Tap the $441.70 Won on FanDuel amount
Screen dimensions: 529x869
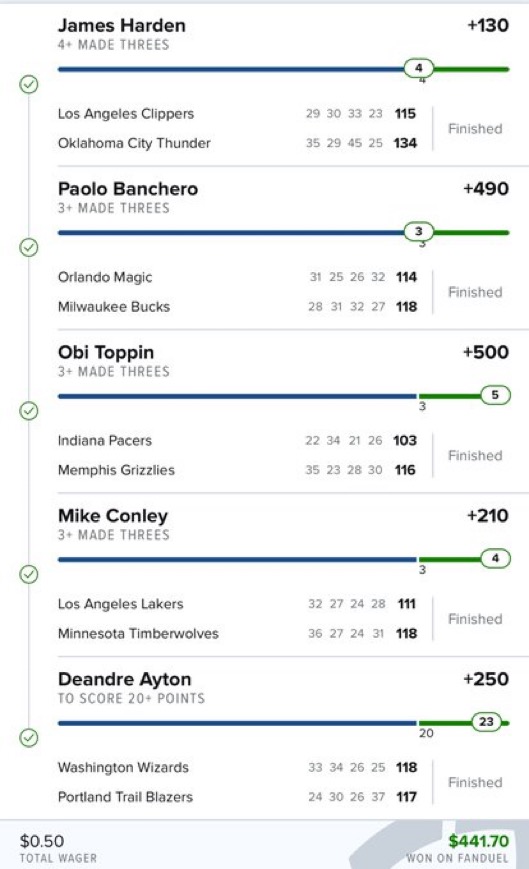point(479,841)
